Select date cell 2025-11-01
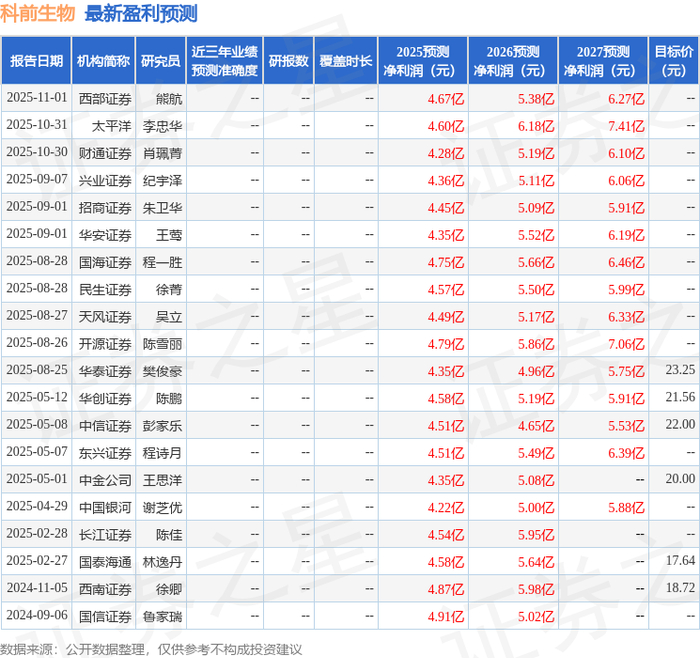The image size is (700, 658). pyautogui.click(x=37, y=98)
